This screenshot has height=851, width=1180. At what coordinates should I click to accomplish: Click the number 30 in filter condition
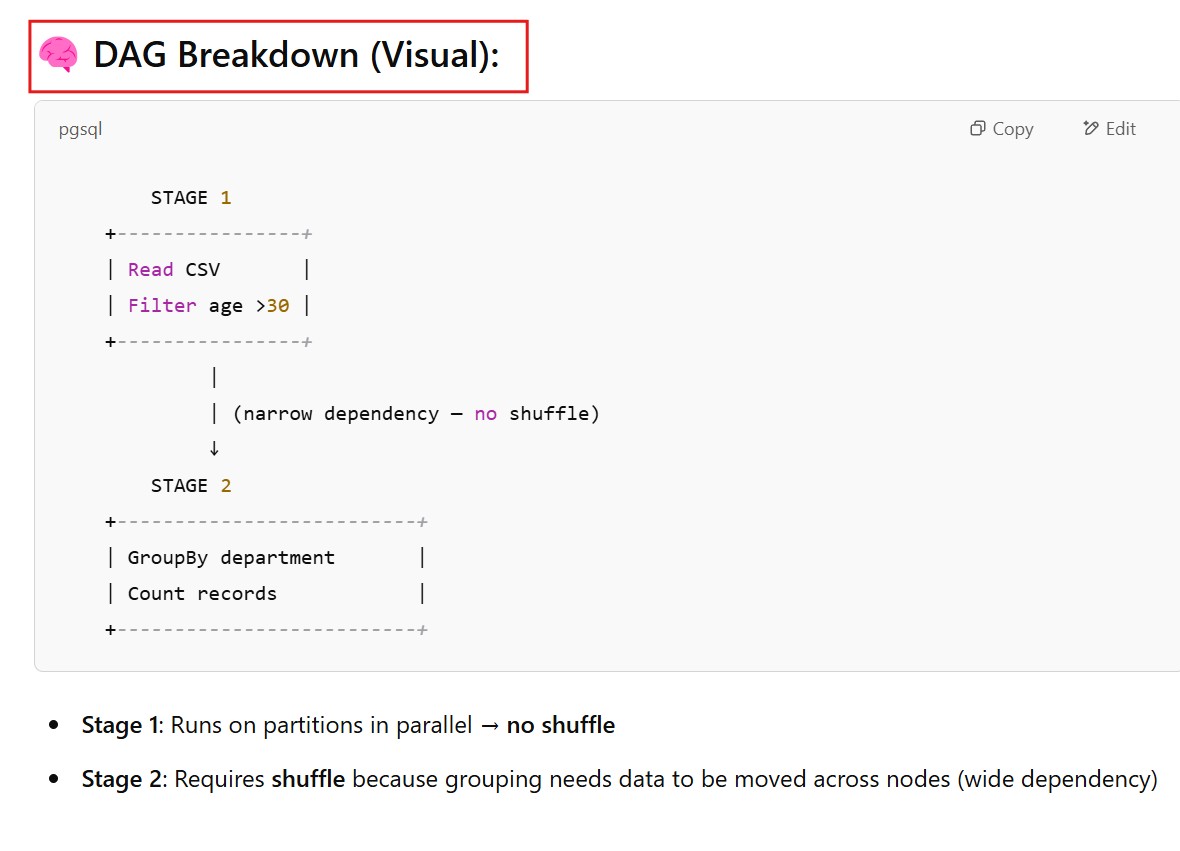(278, 306)
